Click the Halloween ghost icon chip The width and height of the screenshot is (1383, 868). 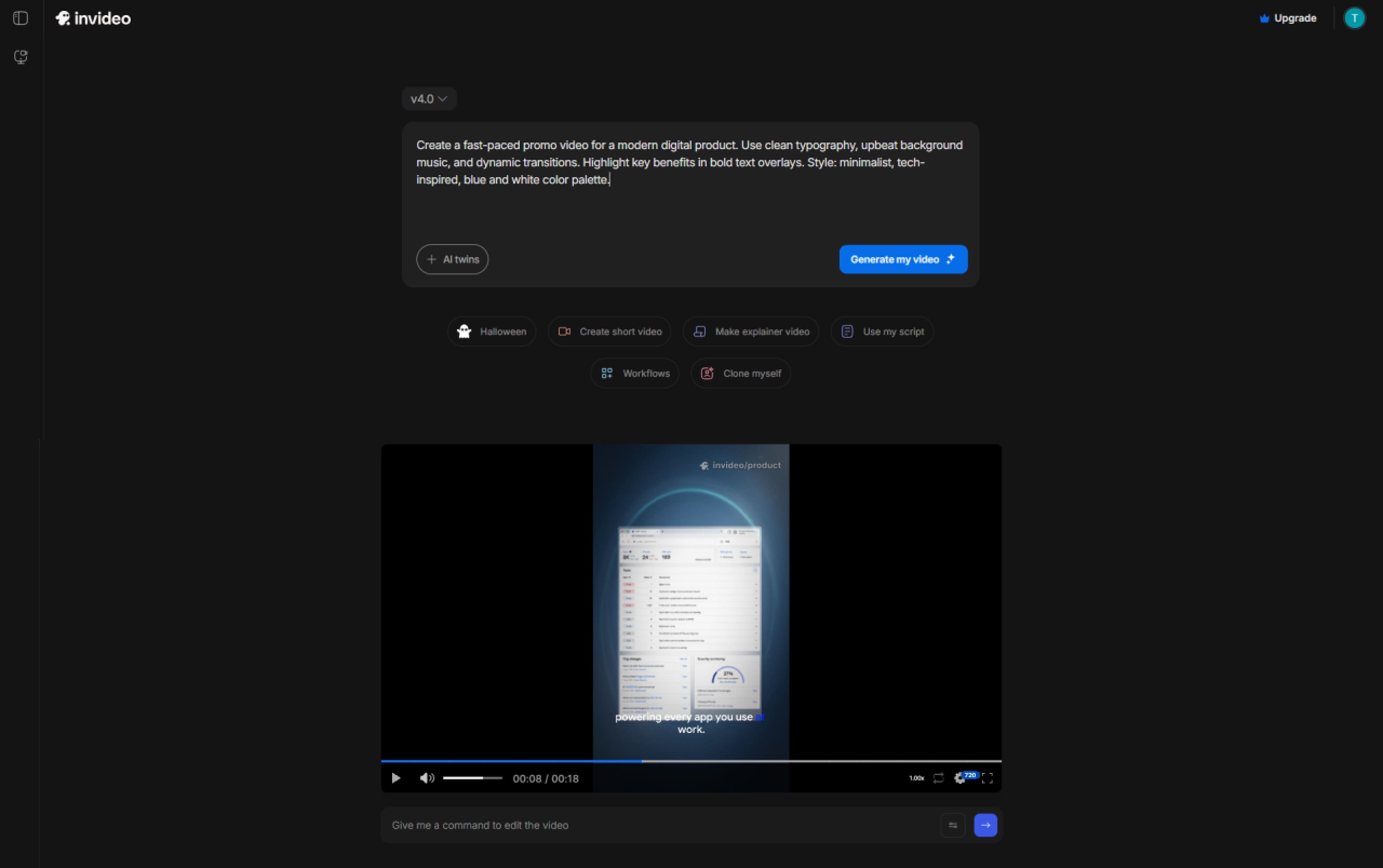pos(464,331)
